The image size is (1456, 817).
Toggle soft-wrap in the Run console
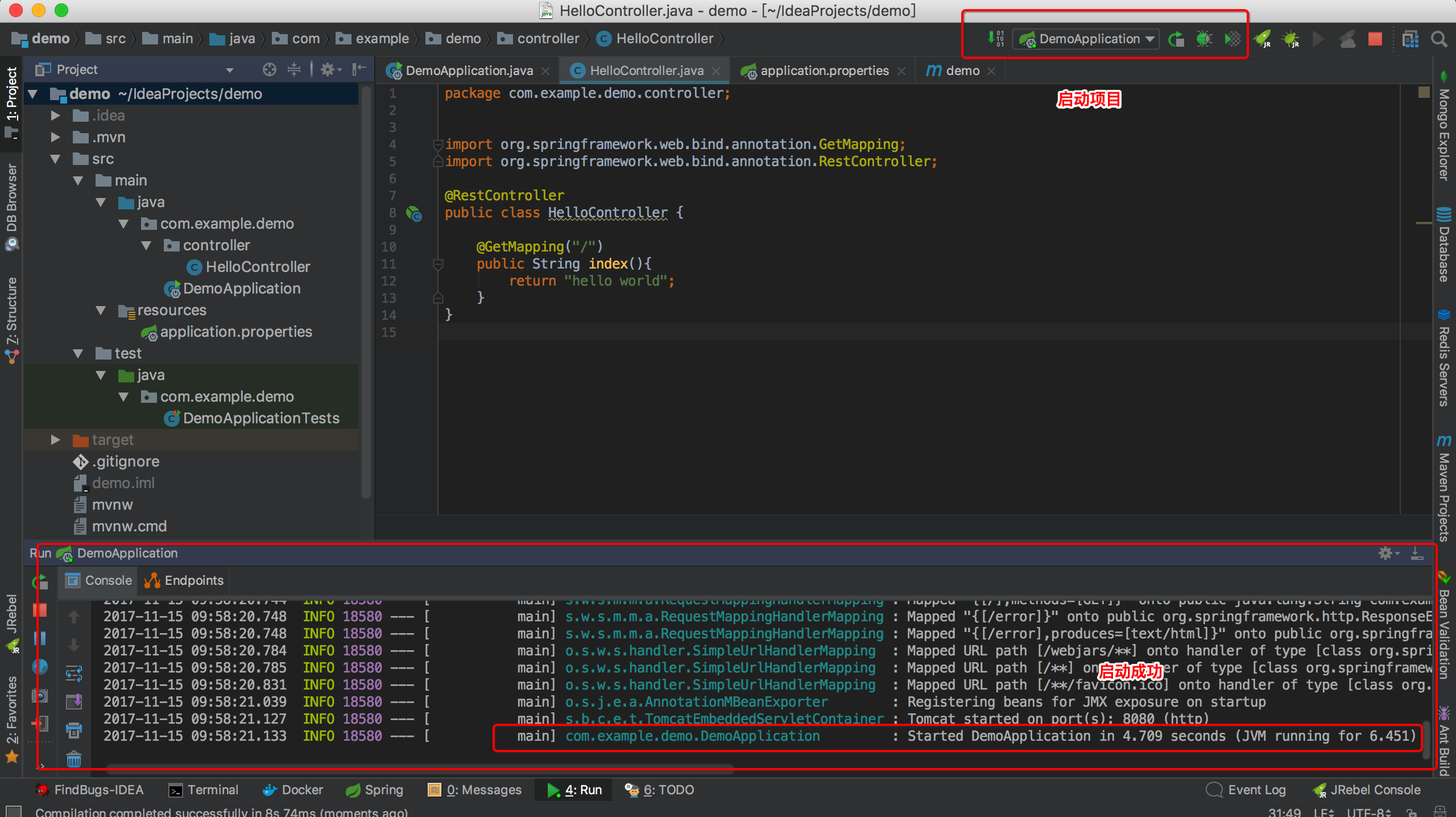74,674
